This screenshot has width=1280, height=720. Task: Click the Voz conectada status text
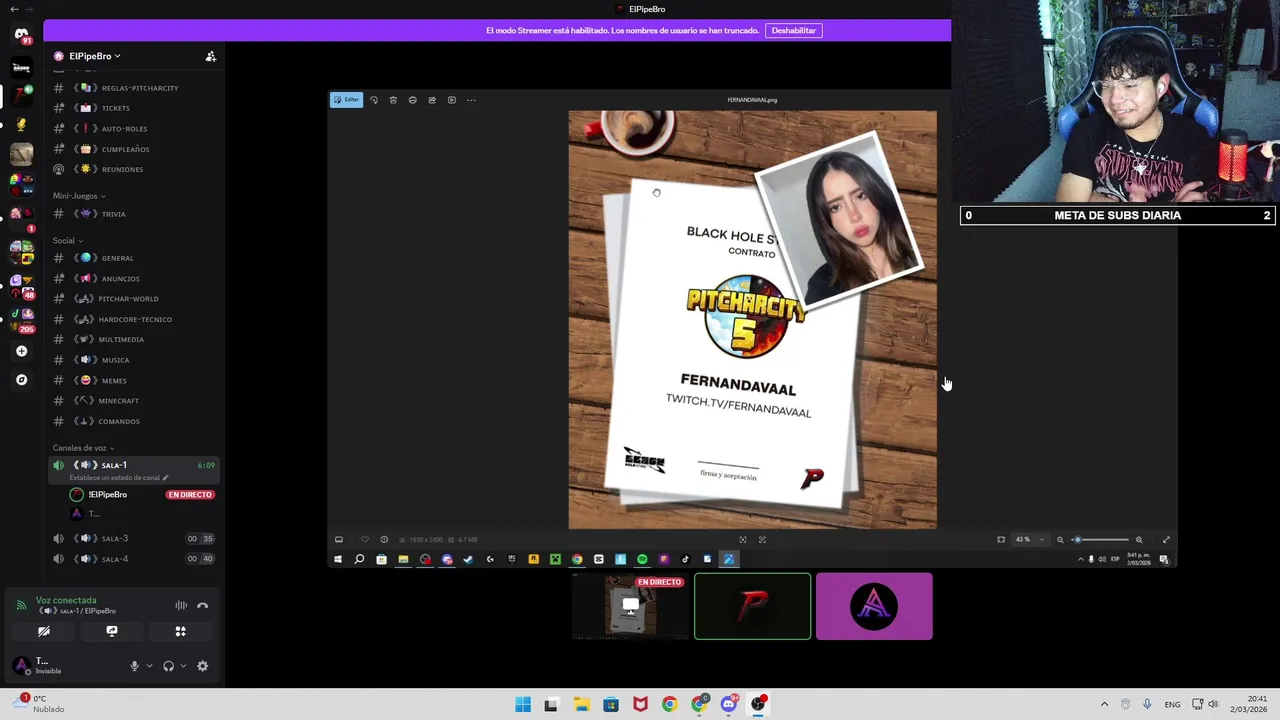coord(66,600)
